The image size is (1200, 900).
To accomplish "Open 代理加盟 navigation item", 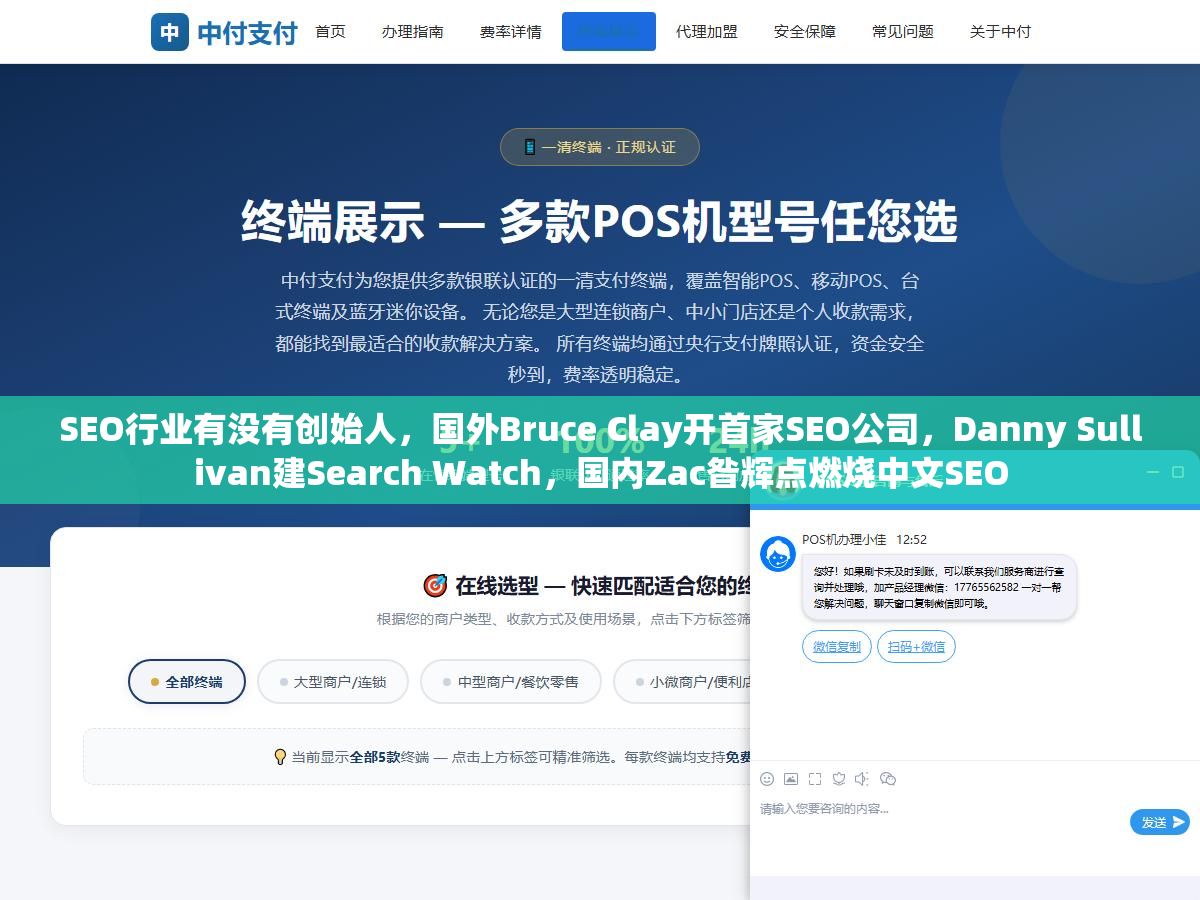I will tap(706, 32).
